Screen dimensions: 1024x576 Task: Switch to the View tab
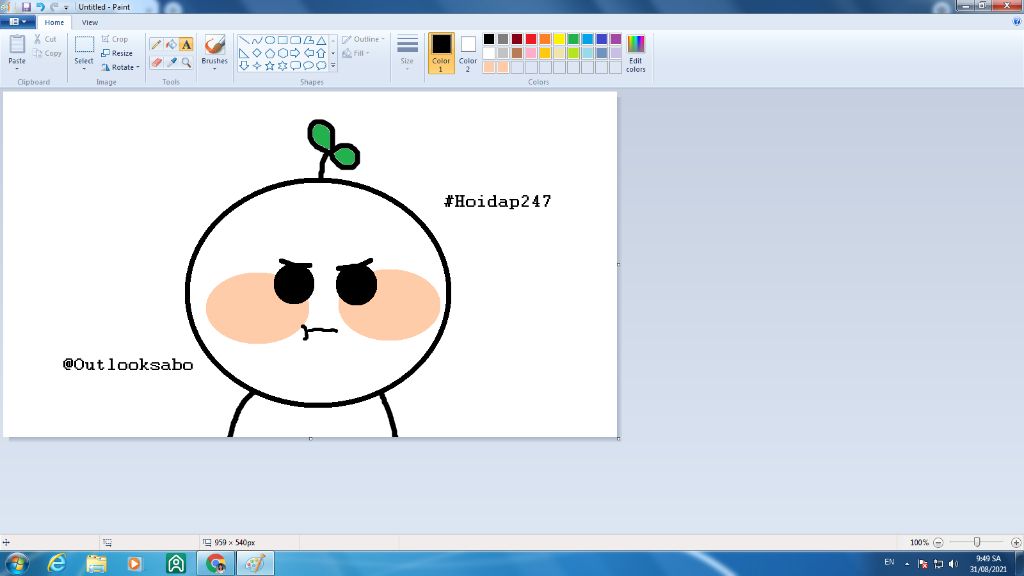90,22
